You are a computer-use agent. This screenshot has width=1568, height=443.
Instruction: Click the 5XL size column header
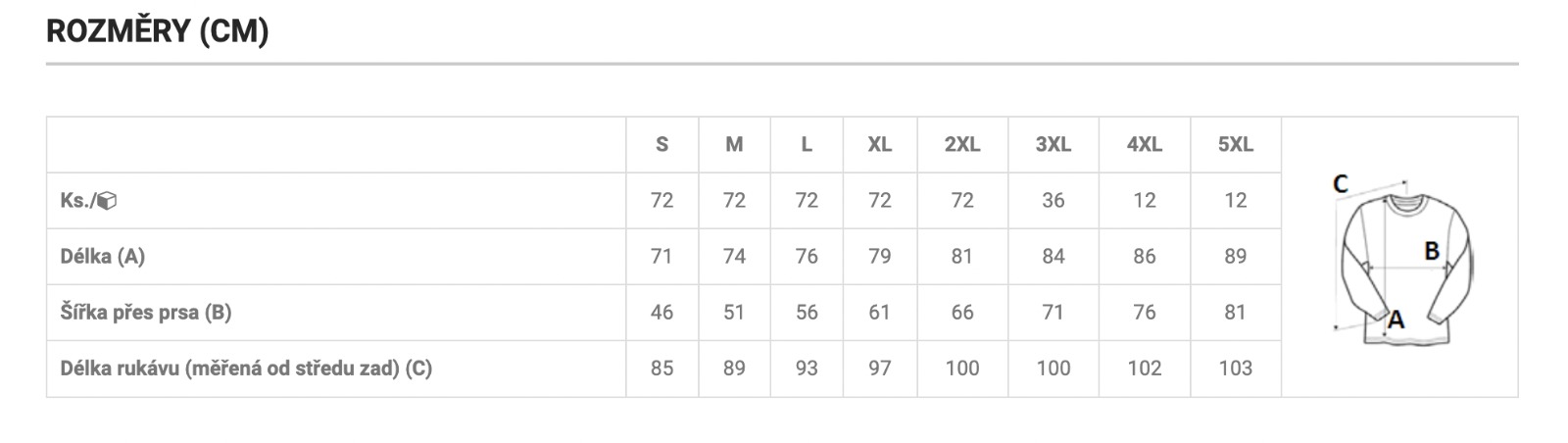point(1236,144)
